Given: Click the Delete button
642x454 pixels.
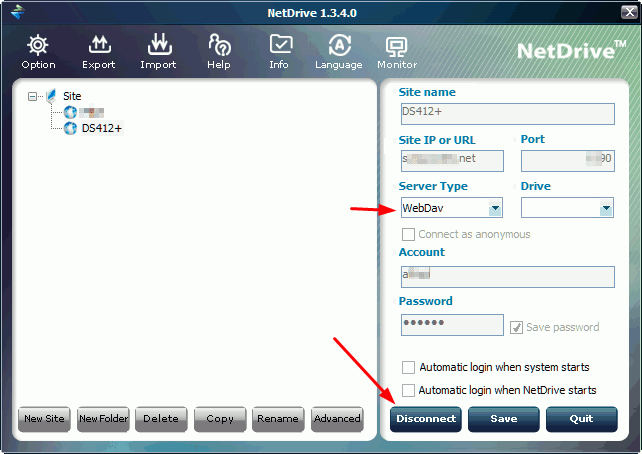Looking at the screenshot, I should (161, 419).
